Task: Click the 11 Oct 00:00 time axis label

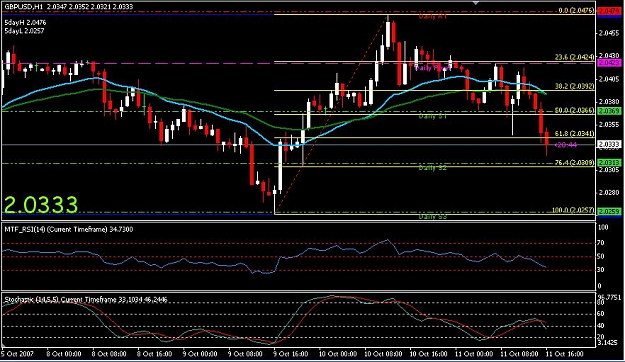Action: pyautogui.click(x=474, y=354)
